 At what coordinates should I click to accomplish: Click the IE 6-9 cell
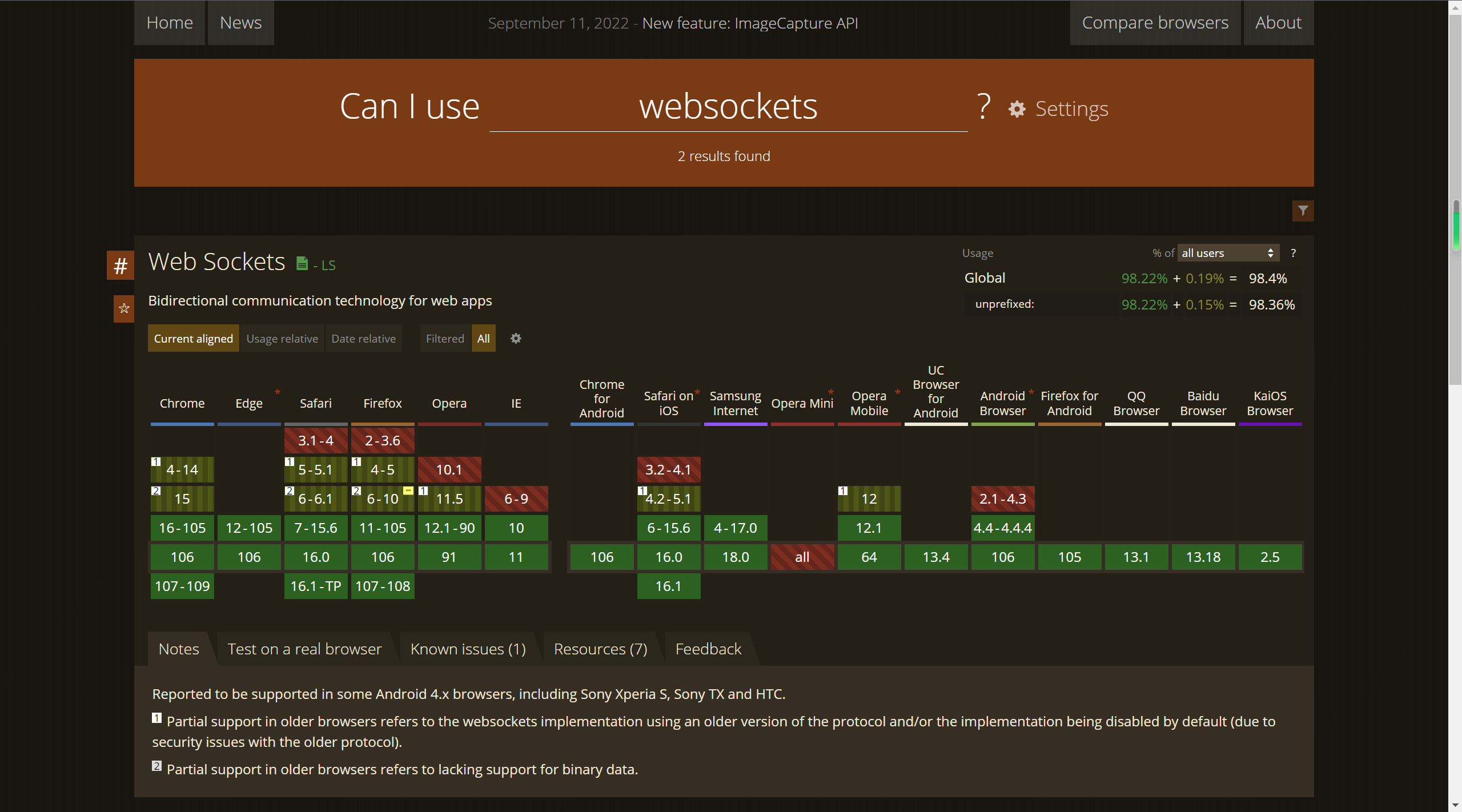pos(516,499)
